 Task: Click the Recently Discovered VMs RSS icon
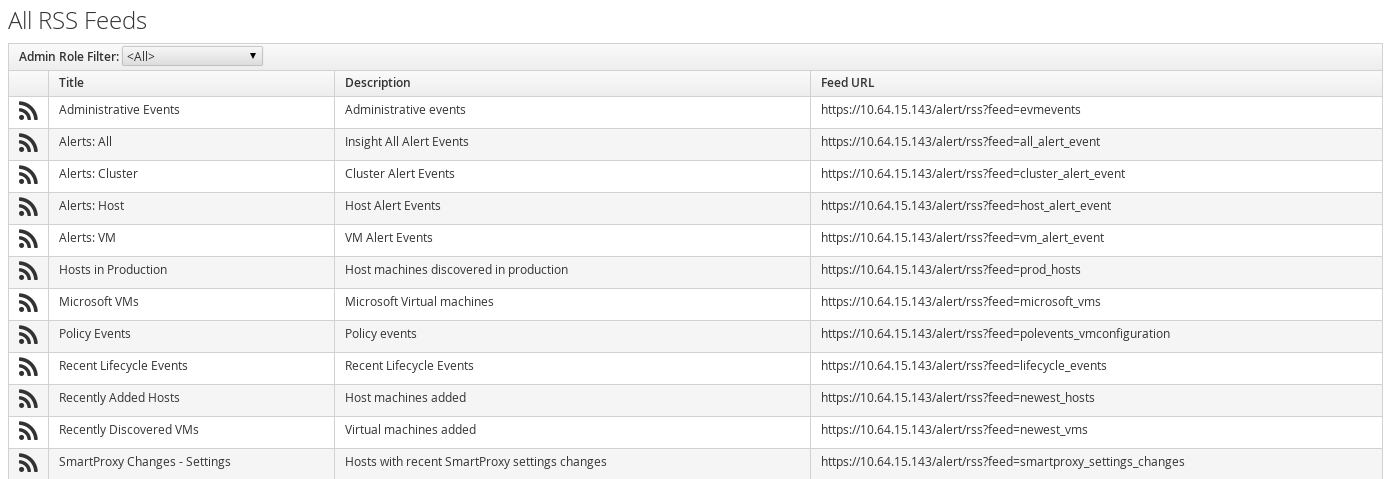click(28, 431)
